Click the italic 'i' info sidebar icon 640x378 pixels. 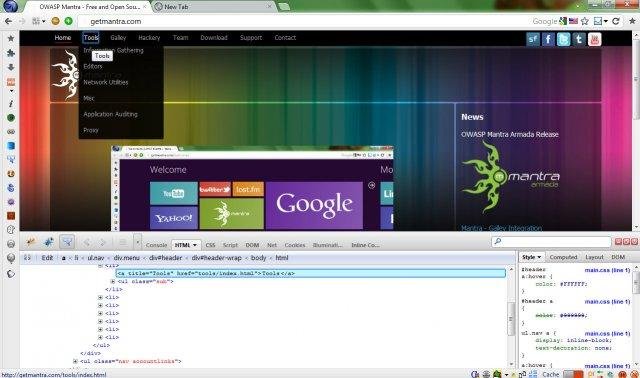(11, 104)
